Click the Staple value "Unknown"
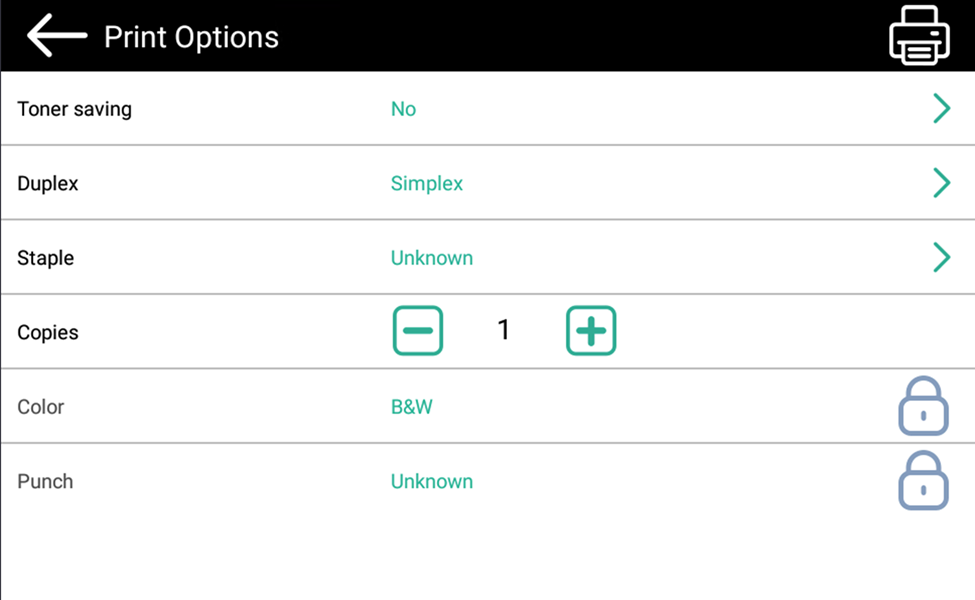Image resolution: width=975 pixels, height=600 pixels. 431,258
